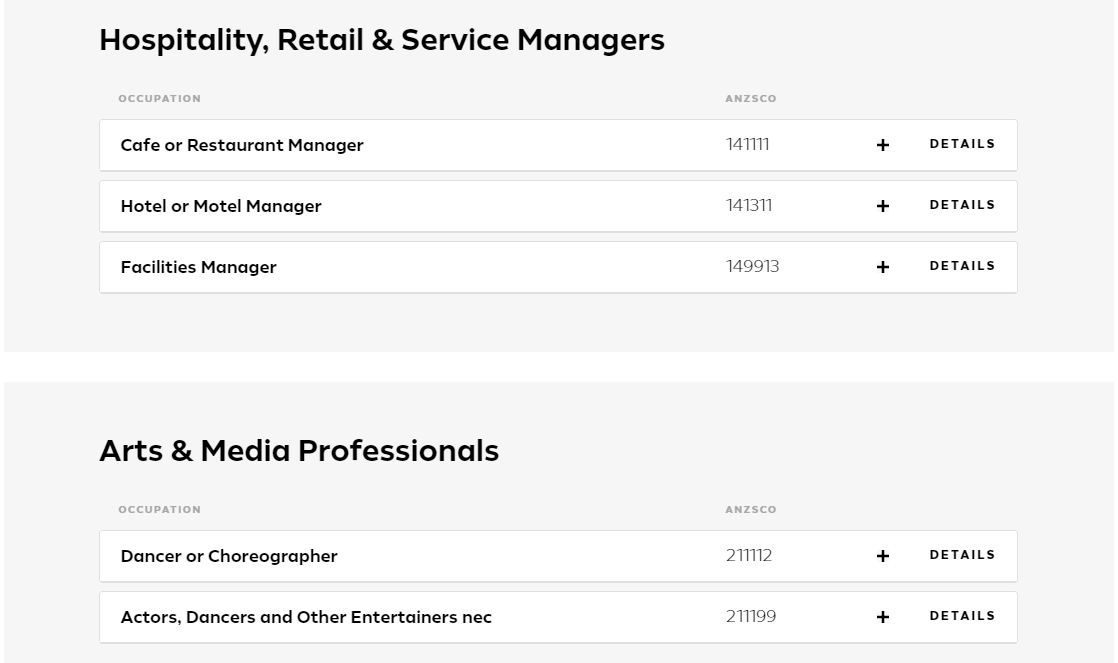Open DETAILS for Facilities Manager

click(x=962, y=266)
